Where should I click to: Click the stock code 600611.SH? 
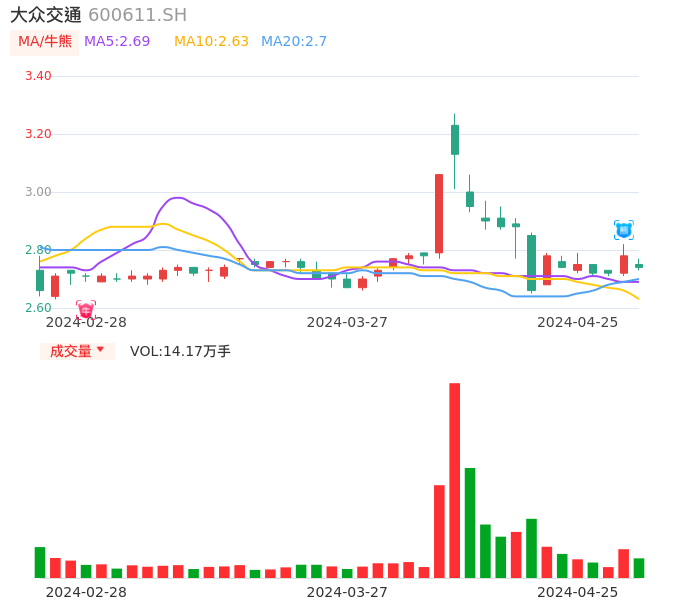click(x=137, y=15)
